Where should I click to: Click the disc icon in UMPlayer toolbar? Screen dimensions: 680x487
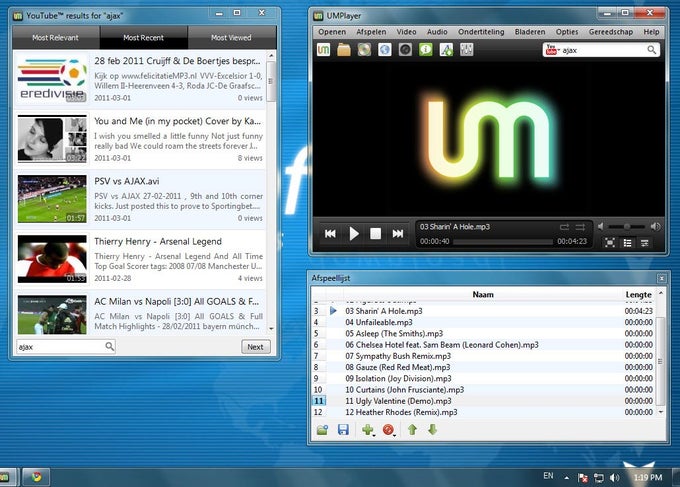click(x=364, y=50)
